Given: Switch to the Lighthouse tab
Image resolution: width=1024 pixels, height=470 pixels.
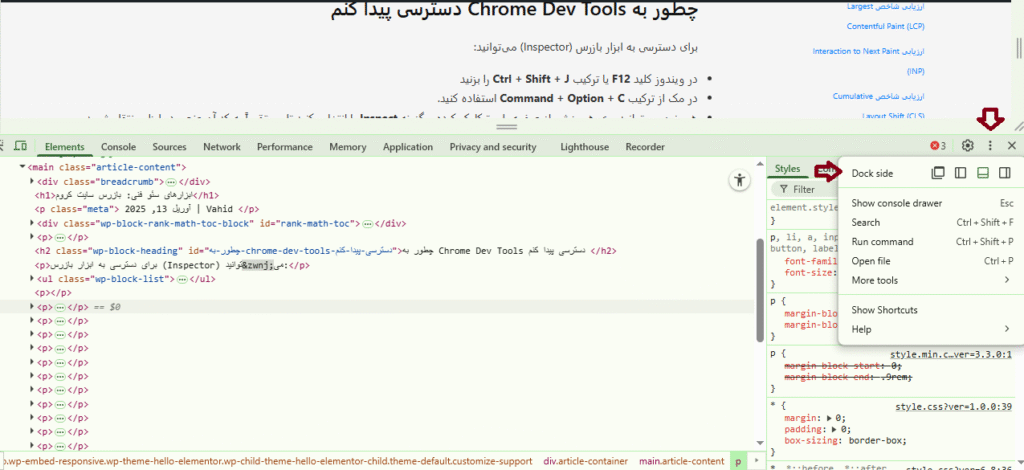Looking at the screenshot, I should [x=584, y=147].
